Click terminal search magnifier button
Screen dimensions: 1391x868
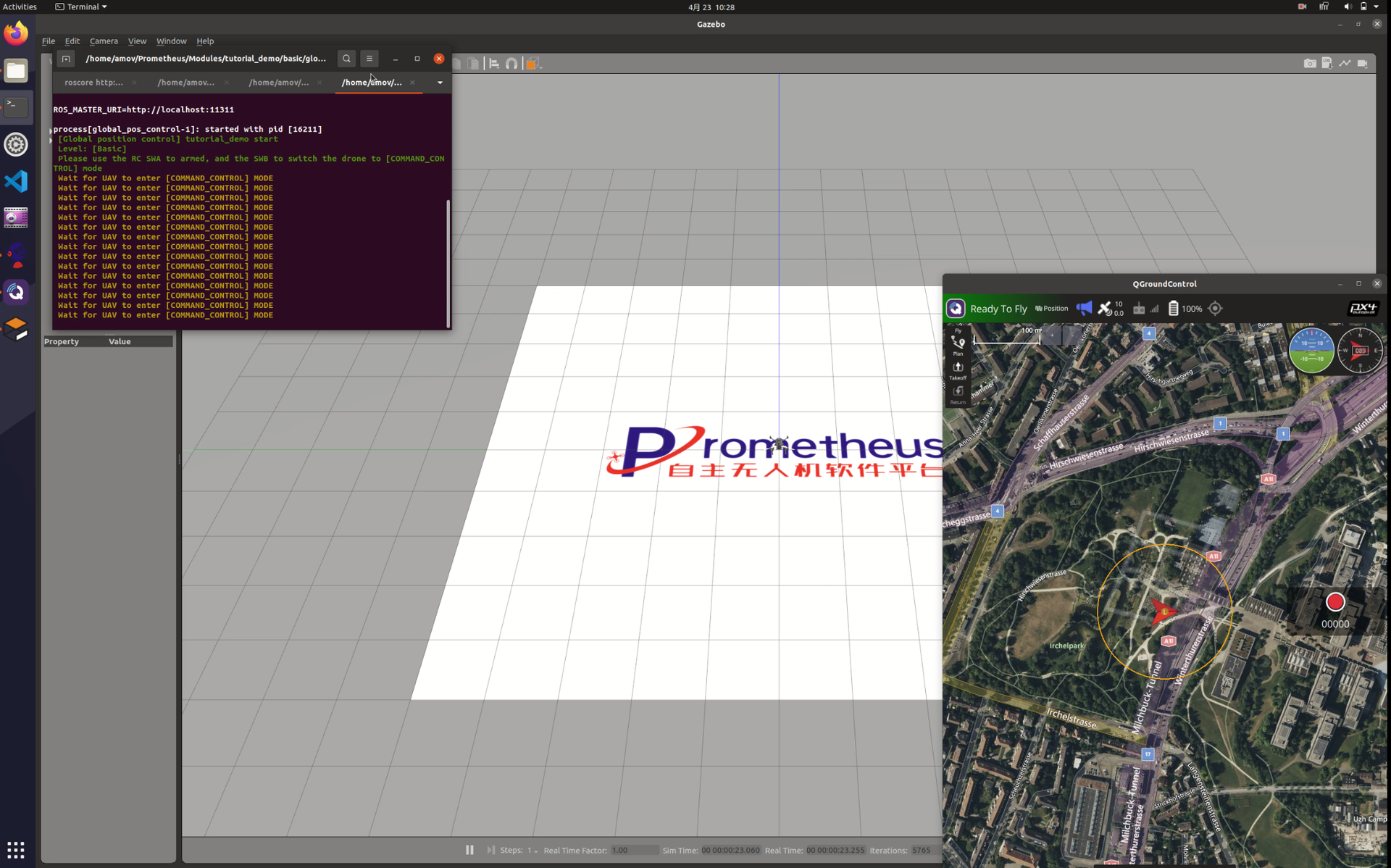click(x=346, y=59)
